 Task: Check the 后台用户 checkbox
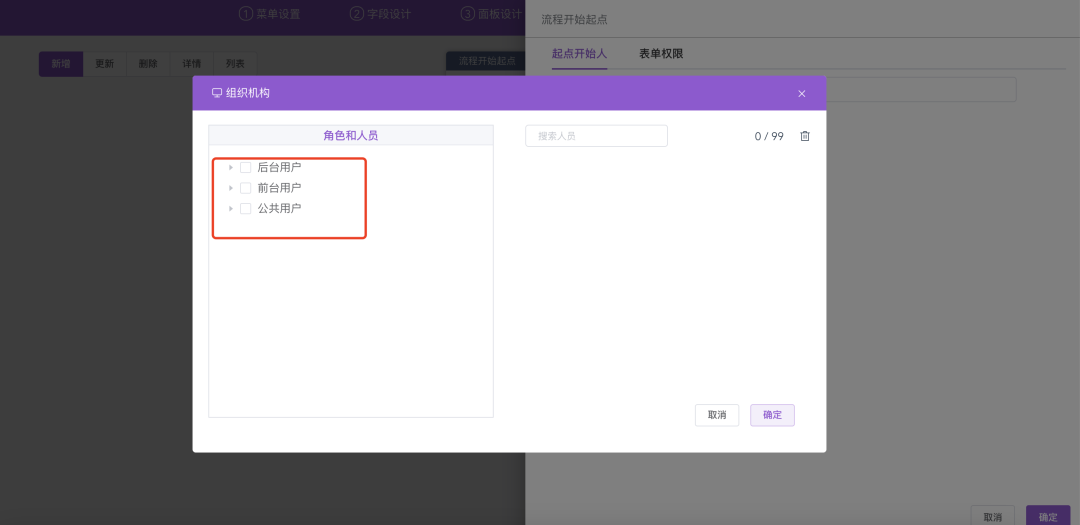(x=245, y=167)
